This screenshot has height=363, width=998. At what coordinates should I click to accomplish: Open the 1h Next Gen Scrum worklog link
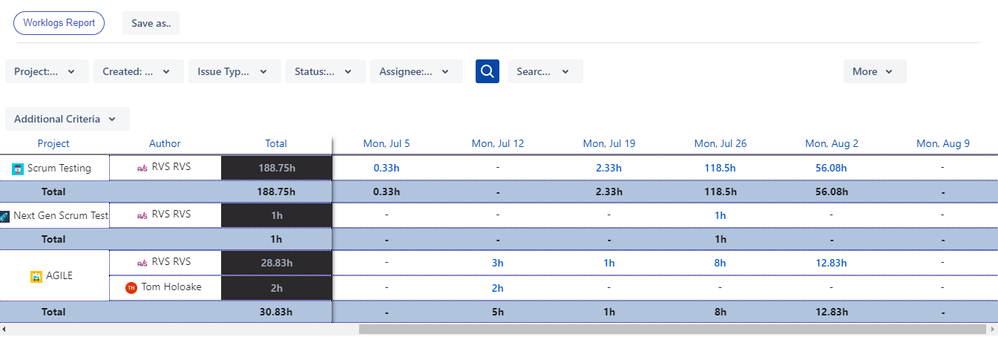click(720, 215)
